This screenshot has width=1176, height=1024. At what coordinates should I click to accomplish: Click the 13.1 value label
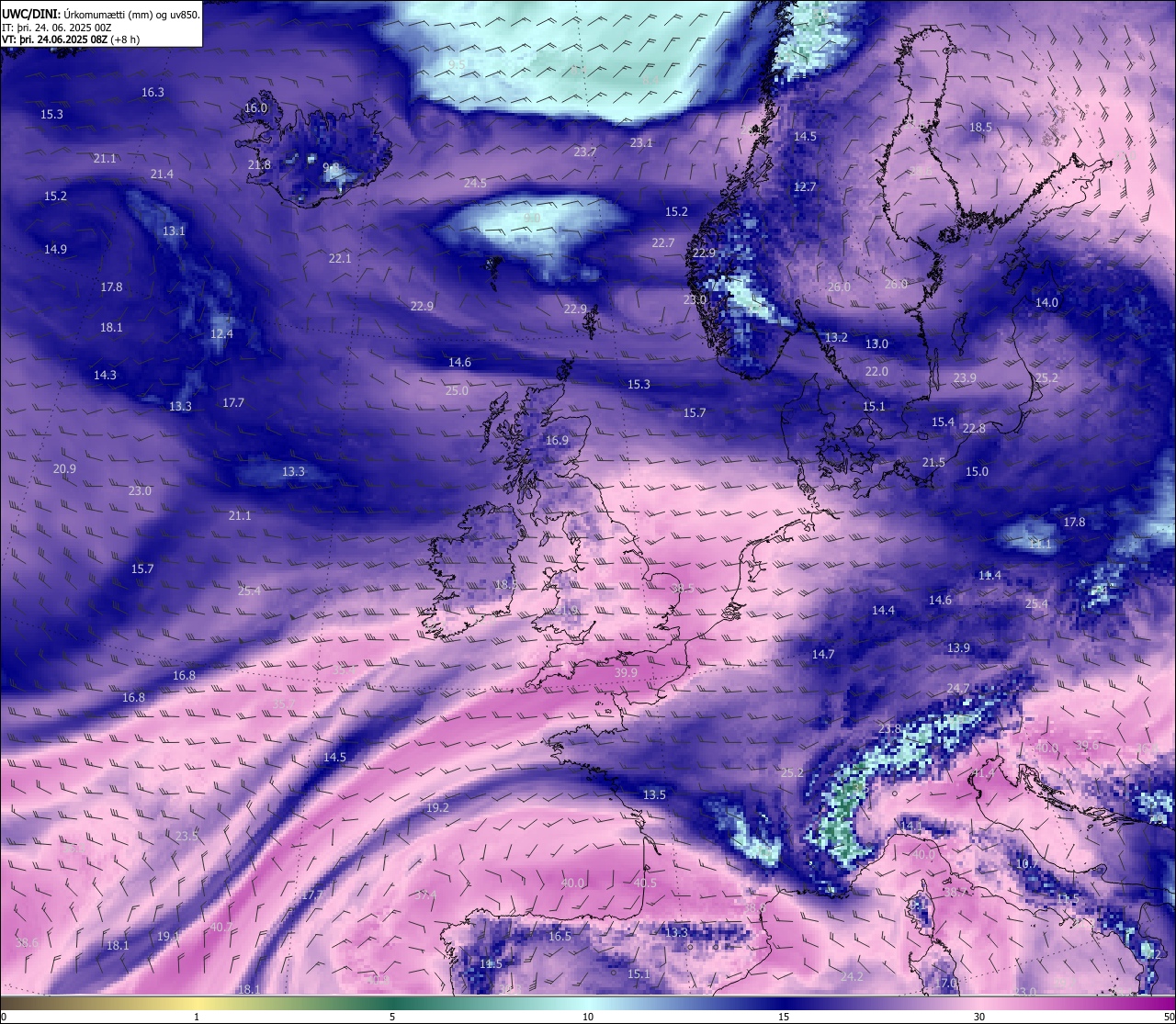point(174,231)
